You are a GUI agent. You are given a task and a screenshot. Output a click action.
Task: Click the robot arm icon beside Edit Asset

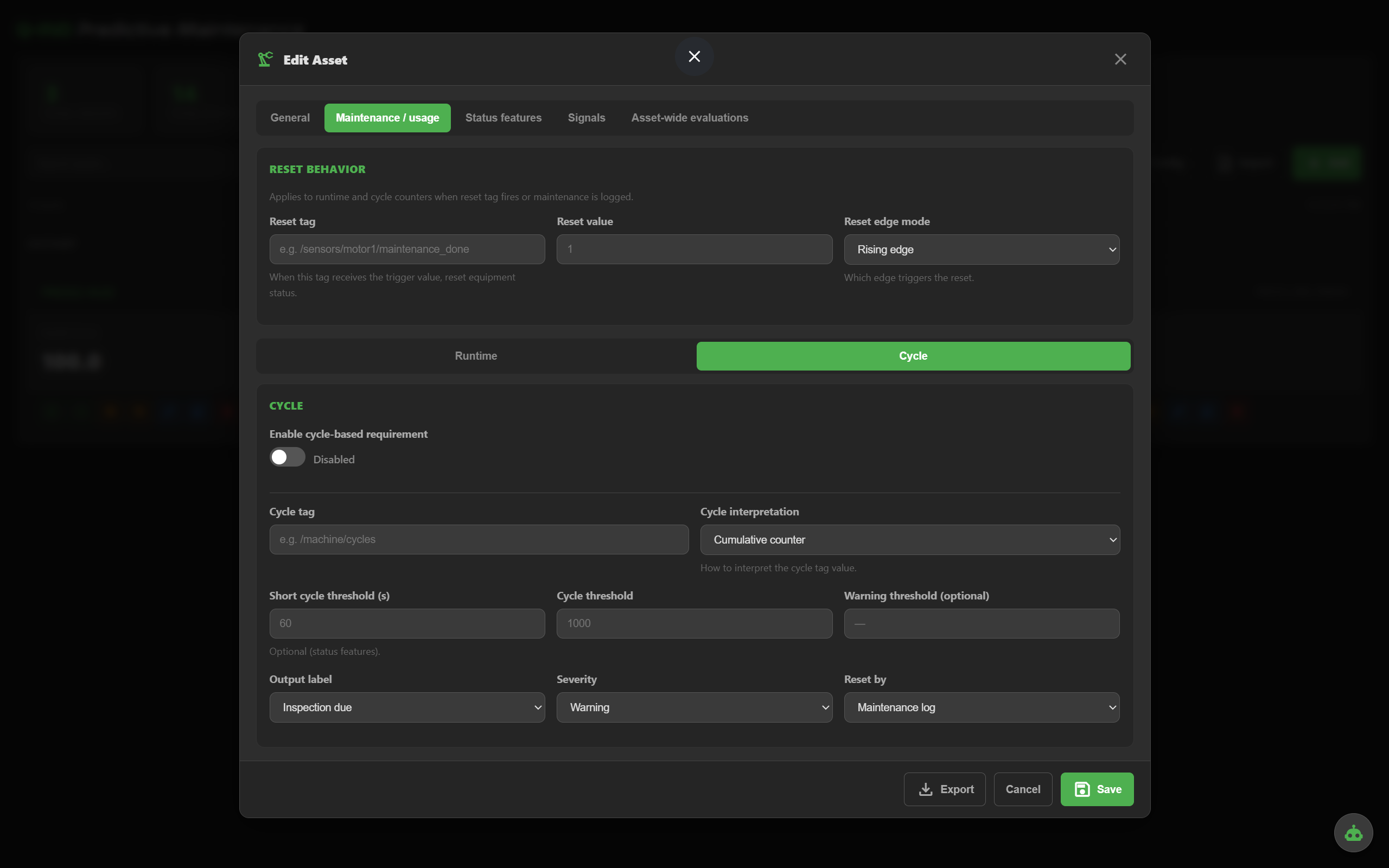[x=265, y=59]
